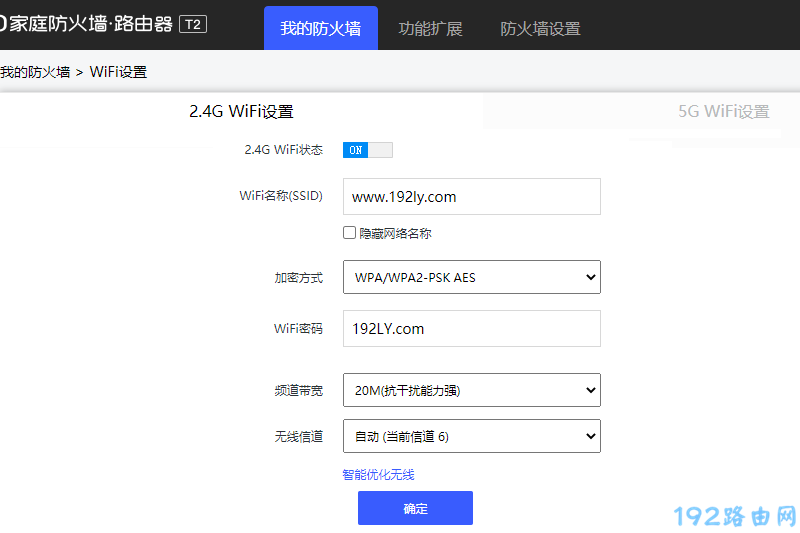The height and width of the screenshot is (533, 800).
Task: Click the 家庭防火墙·路由器 logo
Action: pos(88,24)
